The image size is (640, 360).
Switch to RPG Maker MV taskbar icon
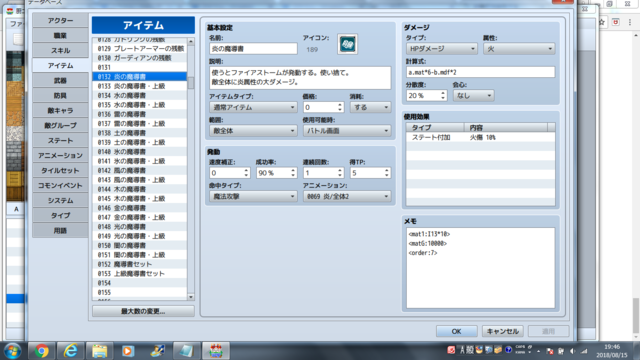216,351
